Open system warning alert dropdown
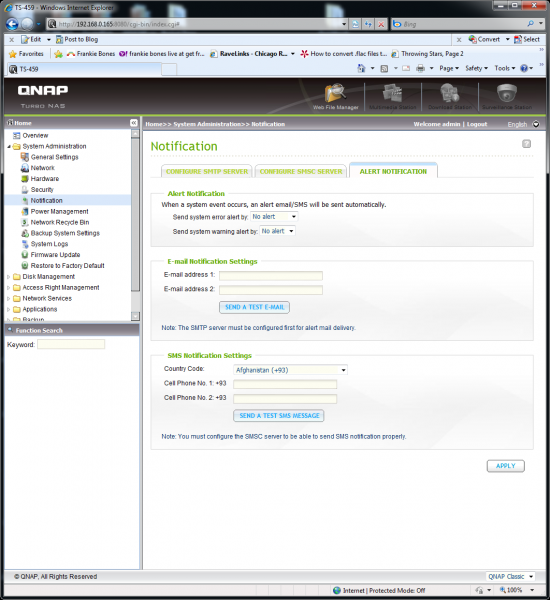This screenshot has height=600, width=550. (x=277, y=231)
